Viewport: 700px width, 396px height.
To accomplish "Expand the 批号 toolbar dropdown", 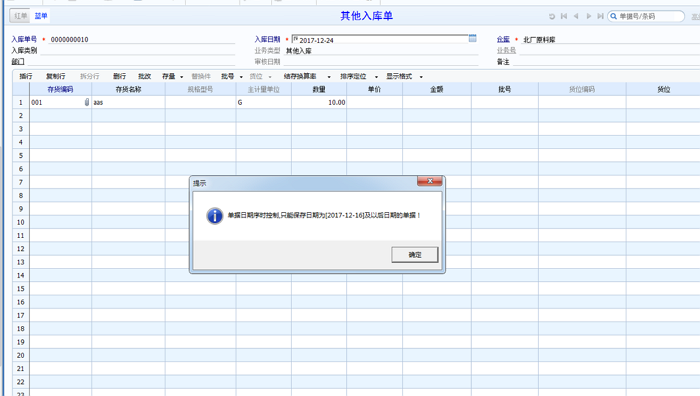I will [x=242, y=77].
